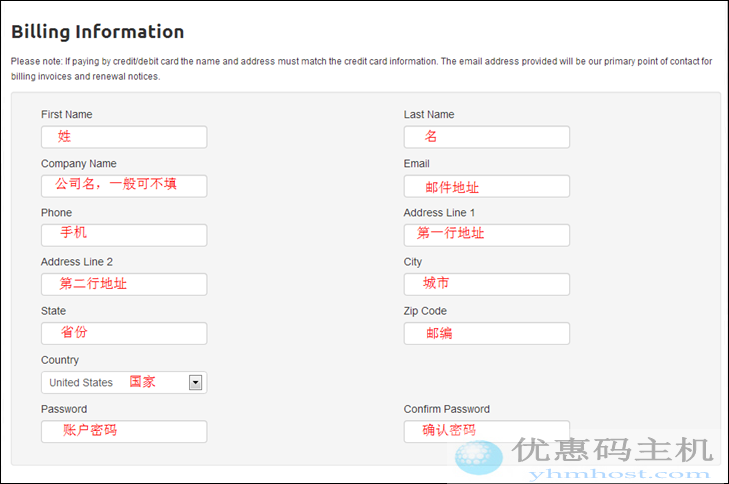Select the Phone number field
Screen dimensions: 729x484
click(124, 235)
